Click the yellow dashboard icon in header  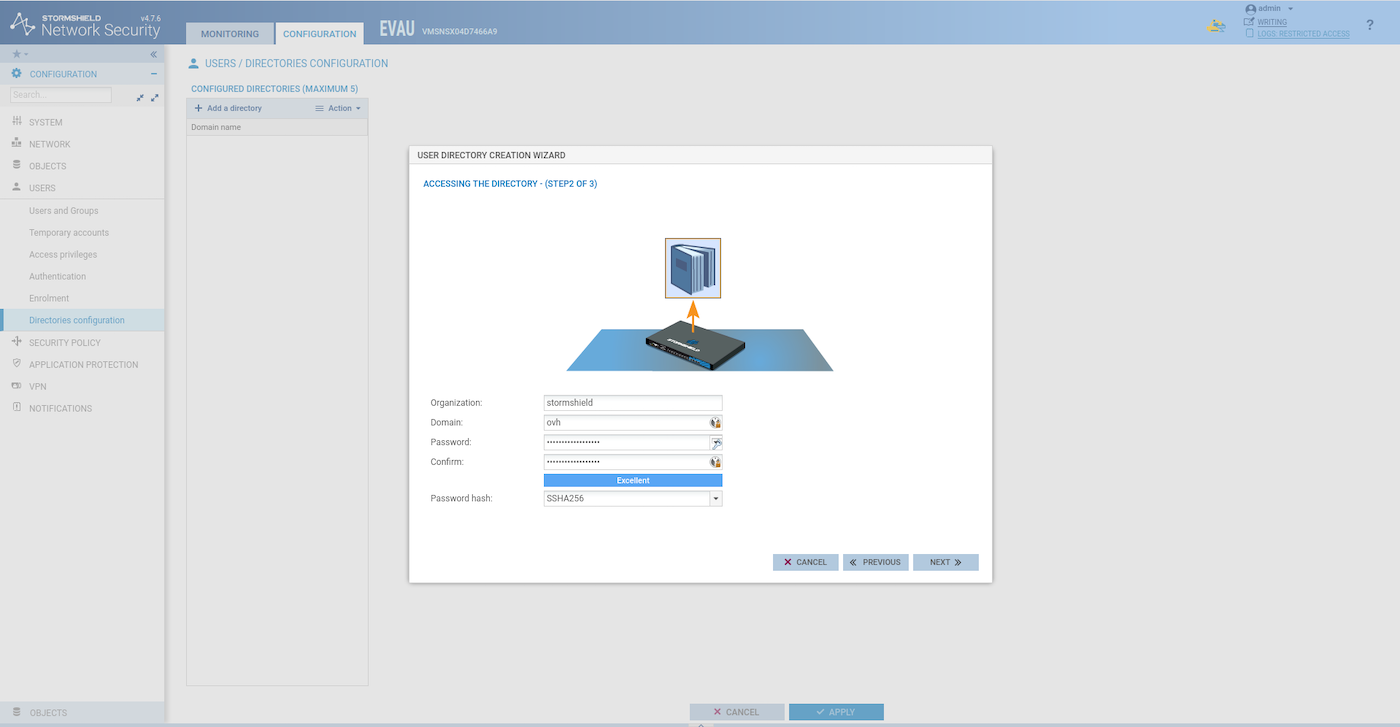(1217, 27)
